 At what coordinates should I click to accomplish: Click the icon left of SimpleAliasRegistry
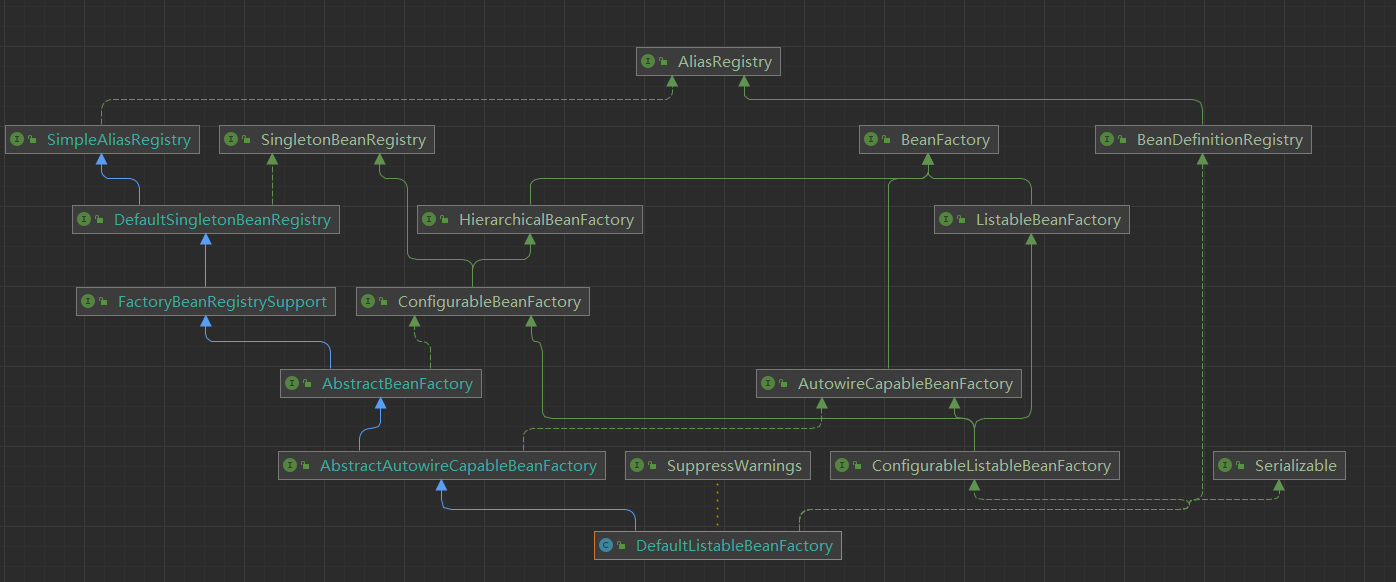(17, 139)
